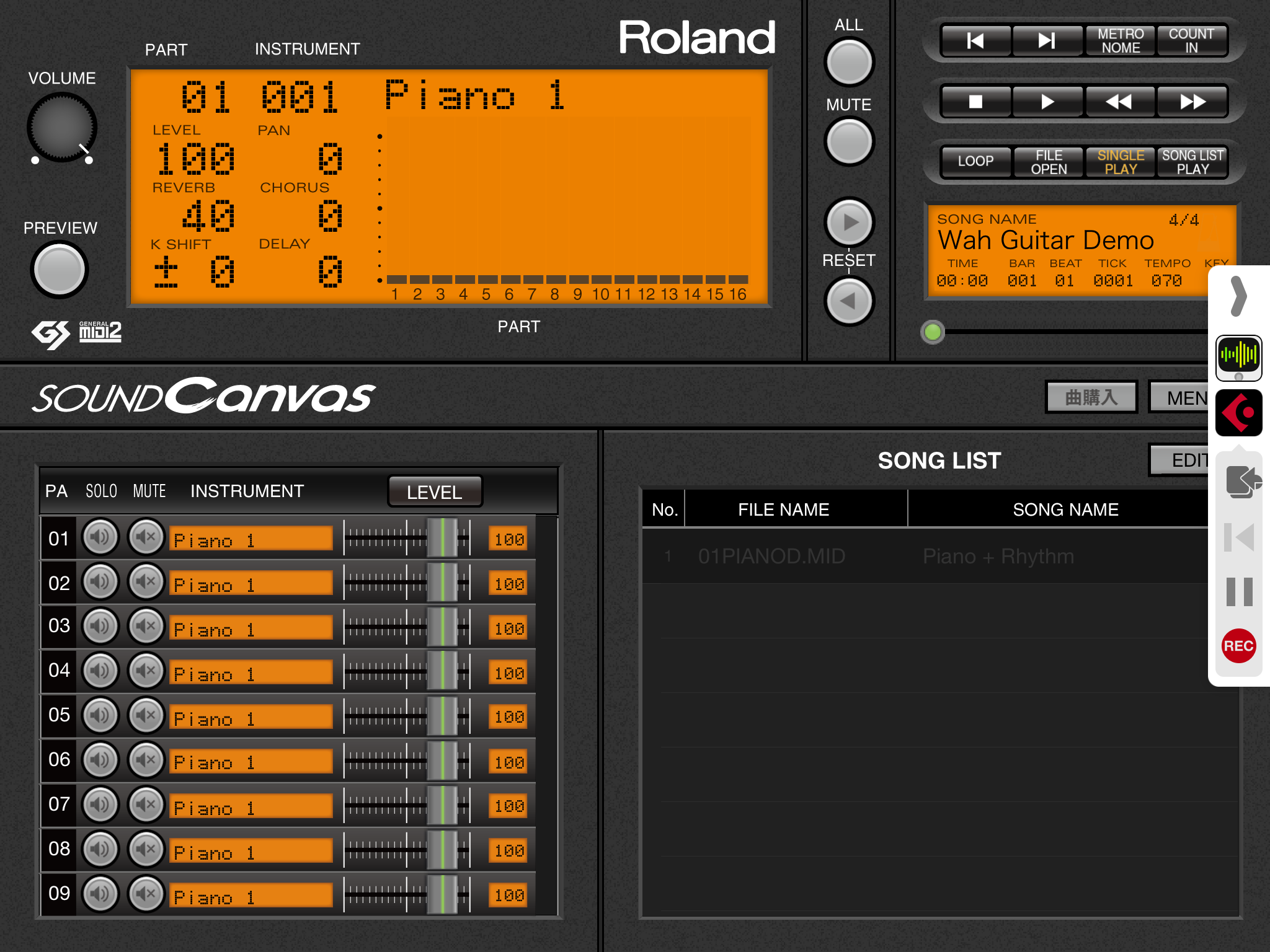The width and height of the screenshot is (1270, 952).
Task: Open the MENU button
Action: [1179, 397]
